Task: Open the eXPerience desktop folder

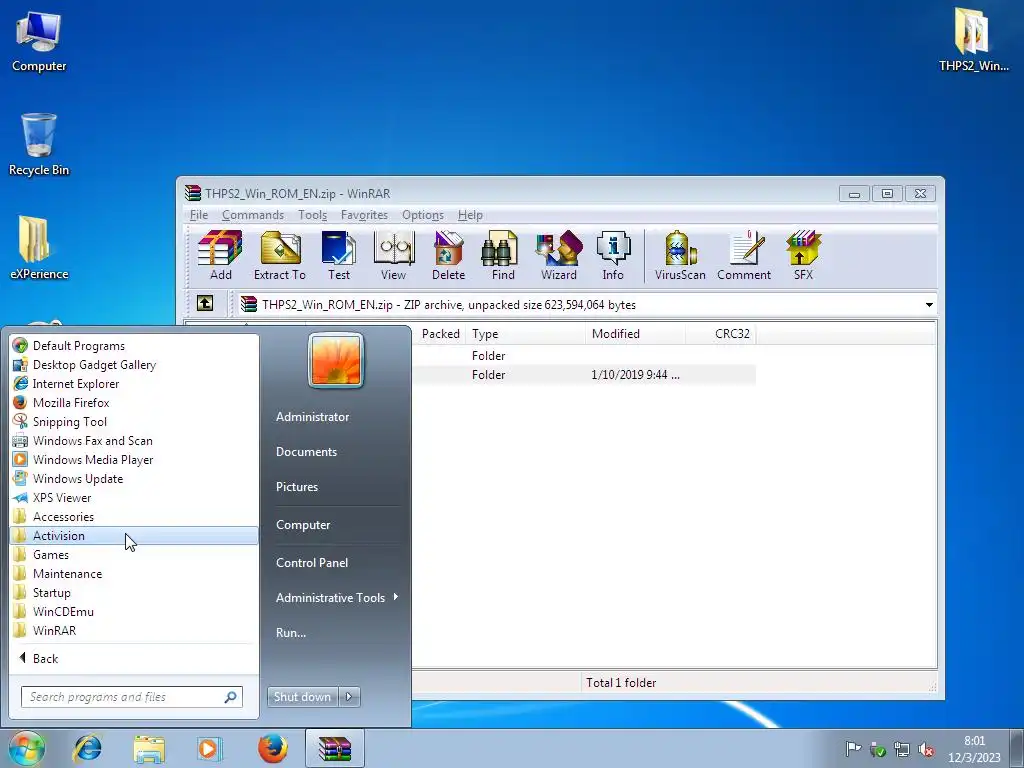Action: (x=39, y=248)
